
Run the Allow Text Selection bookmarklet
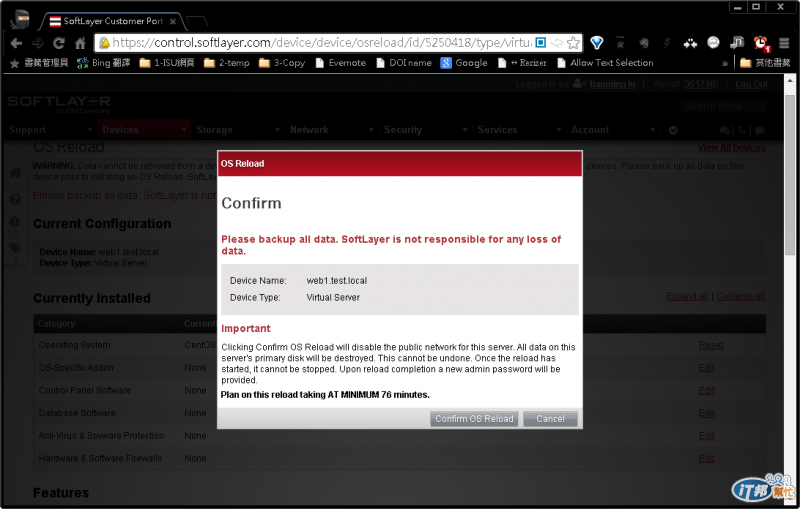[x=605, y=63]
